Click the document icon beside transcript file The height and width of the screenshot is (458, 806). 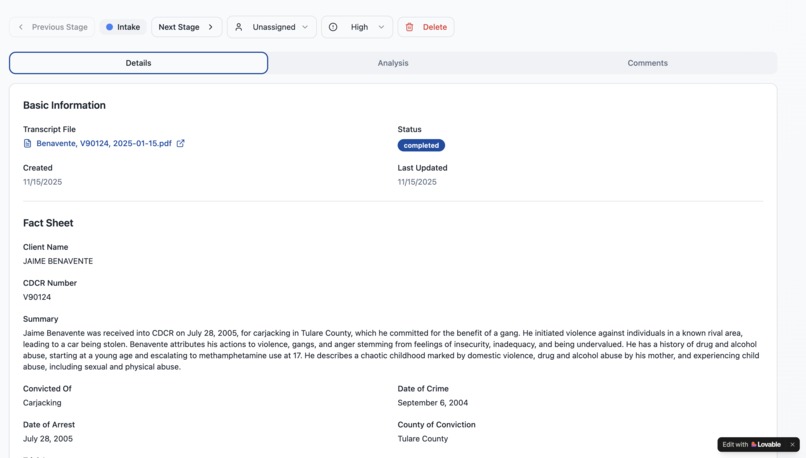(x=27, y=143)
